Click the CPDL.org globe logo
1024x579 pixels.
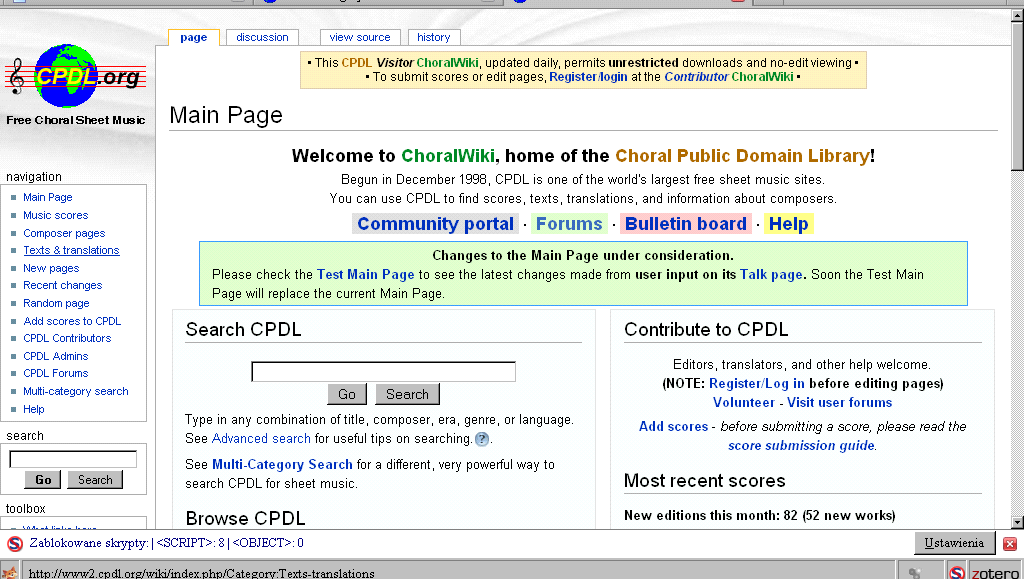75,76
